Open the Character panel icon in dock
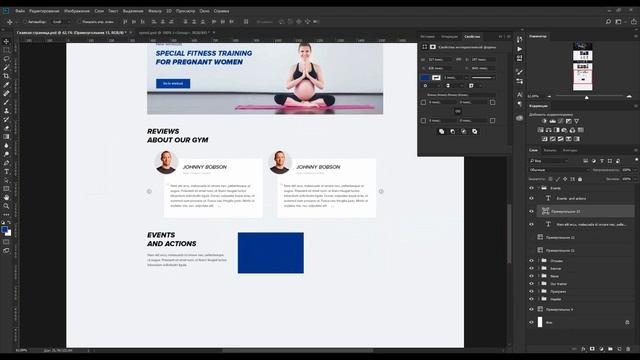The image size is (640, 360). click(519, 95)
